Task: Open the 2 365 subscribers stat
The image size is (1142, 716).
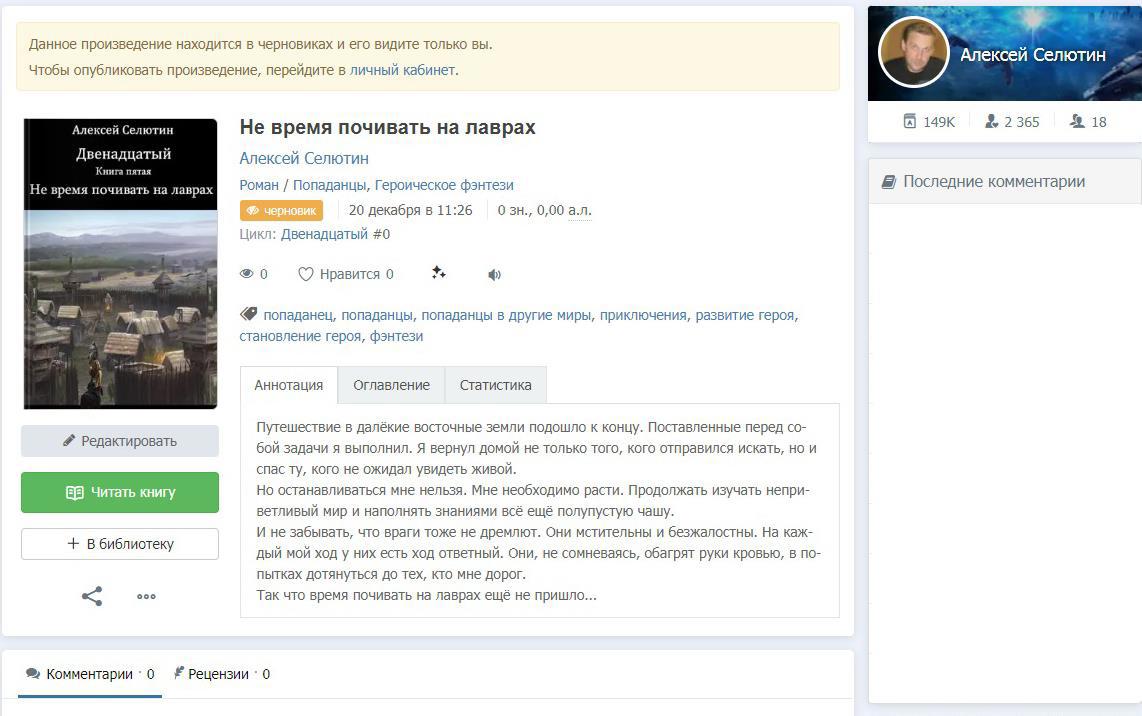Action: 1012,122
